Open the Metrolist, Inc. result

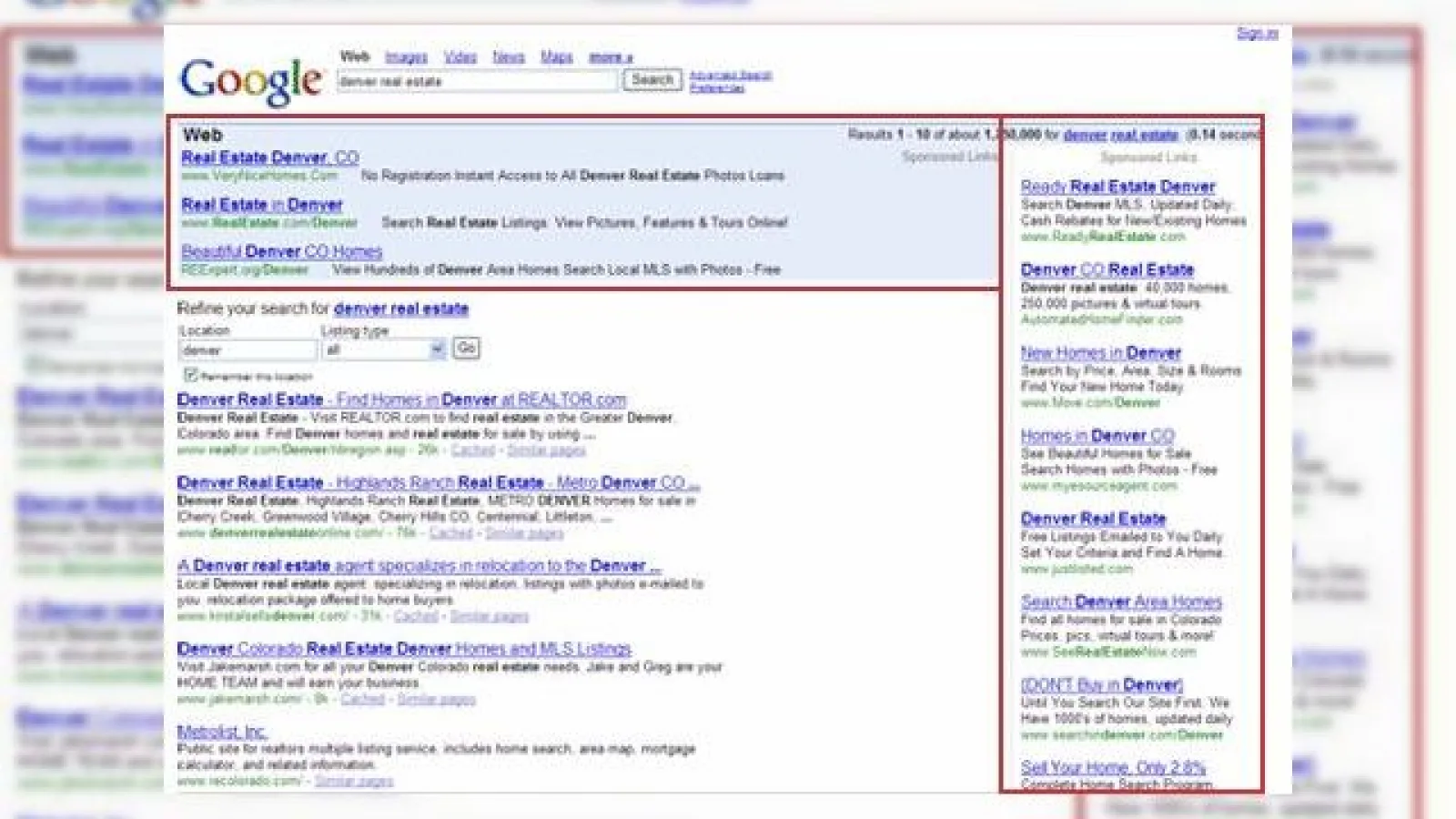point(222,732)
